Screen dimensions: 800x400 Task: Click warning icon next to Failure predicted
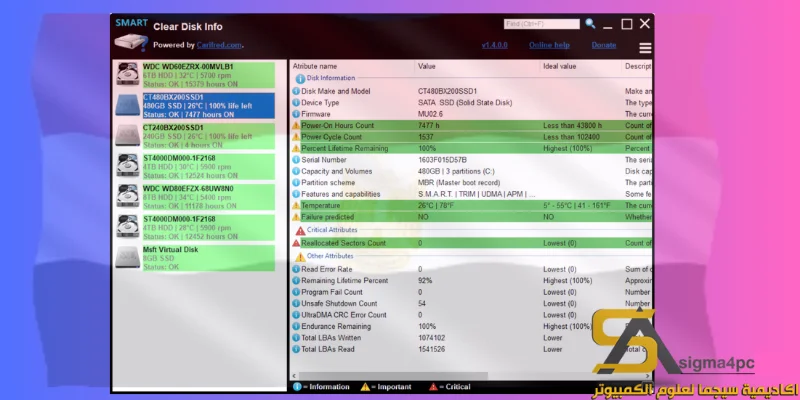(296, 217)
